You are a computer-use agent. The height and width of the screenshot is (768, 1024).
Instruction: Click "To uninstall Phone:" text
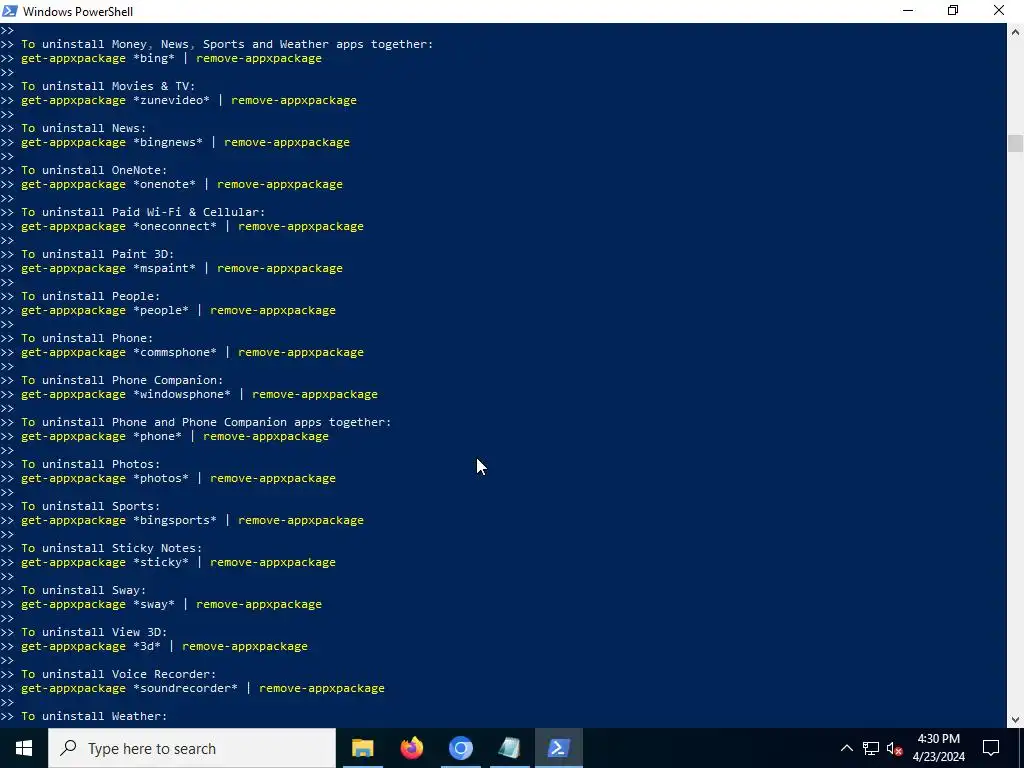coord(88,338)
